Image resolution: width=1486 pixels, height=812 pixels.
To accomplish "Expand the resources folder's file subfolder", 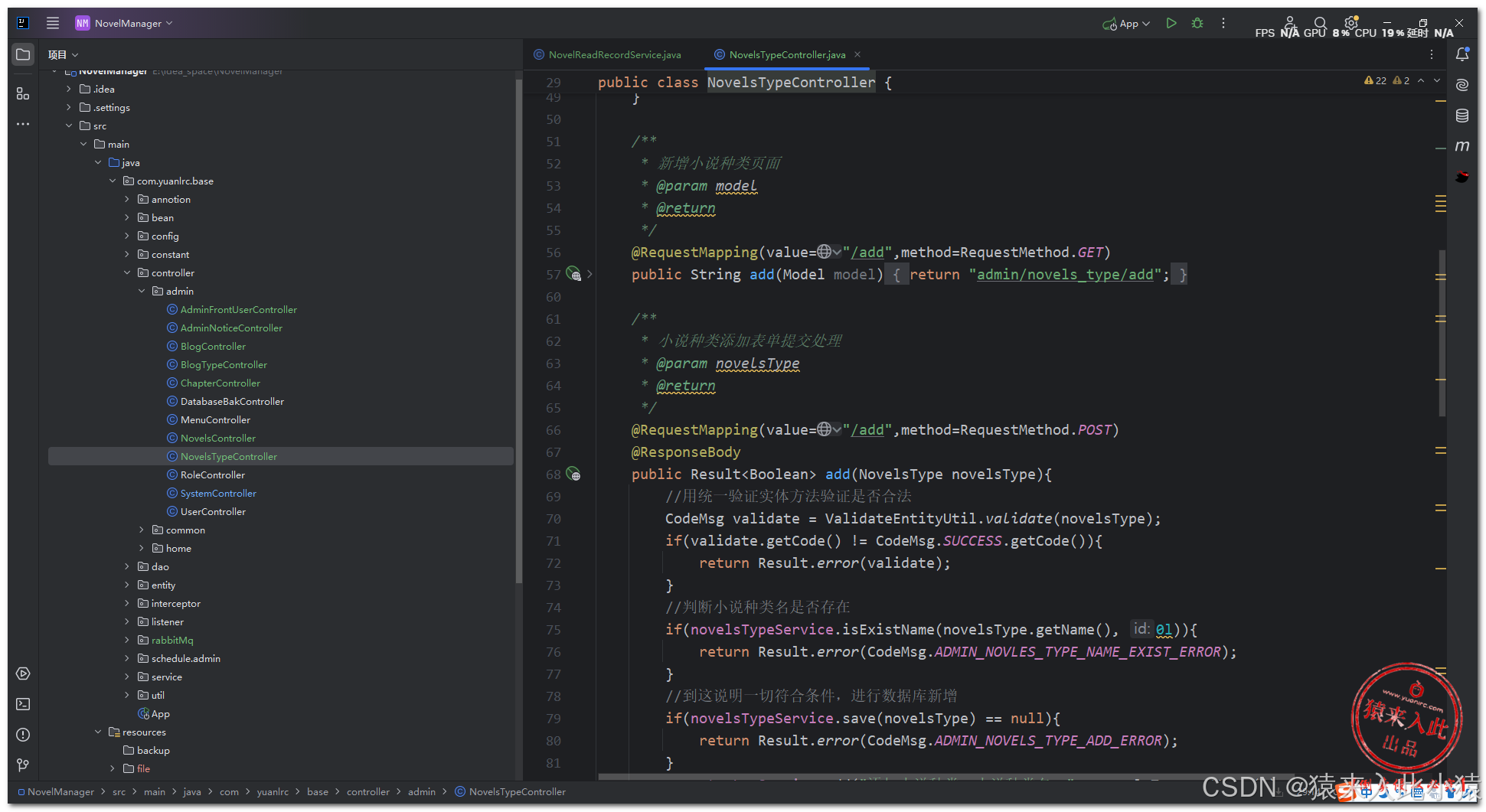I will pos(113,768).
